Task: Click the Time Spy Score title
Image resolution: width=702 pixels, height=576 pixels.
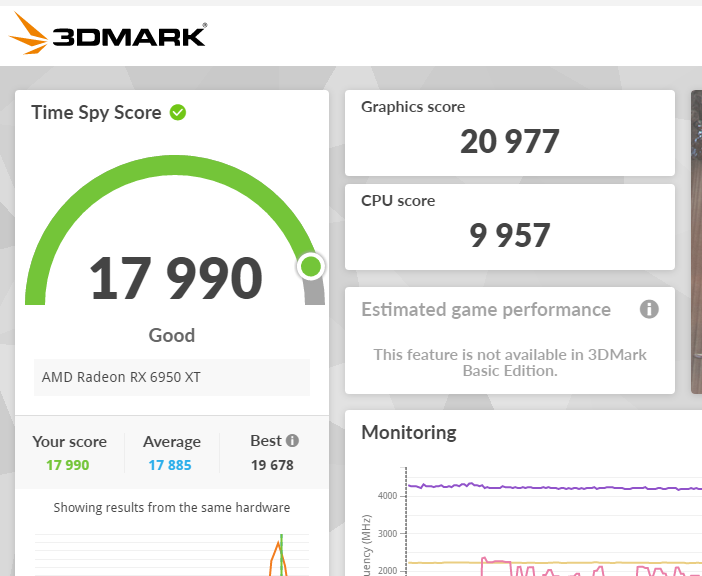Action: coord(96,113)
